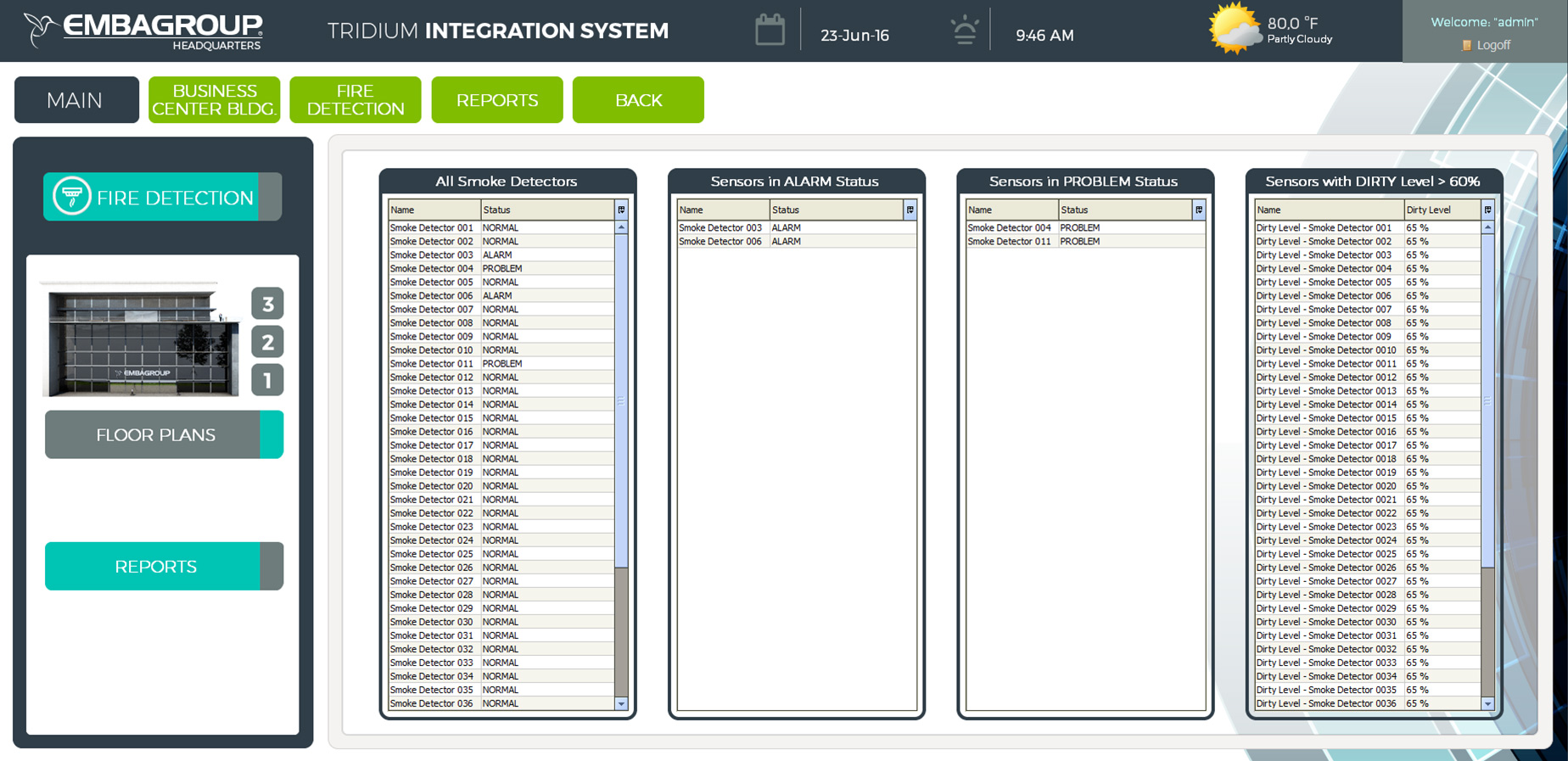Click the Welcome admin label
The width and height of the screenshot is (1568, 761).
1484,22
